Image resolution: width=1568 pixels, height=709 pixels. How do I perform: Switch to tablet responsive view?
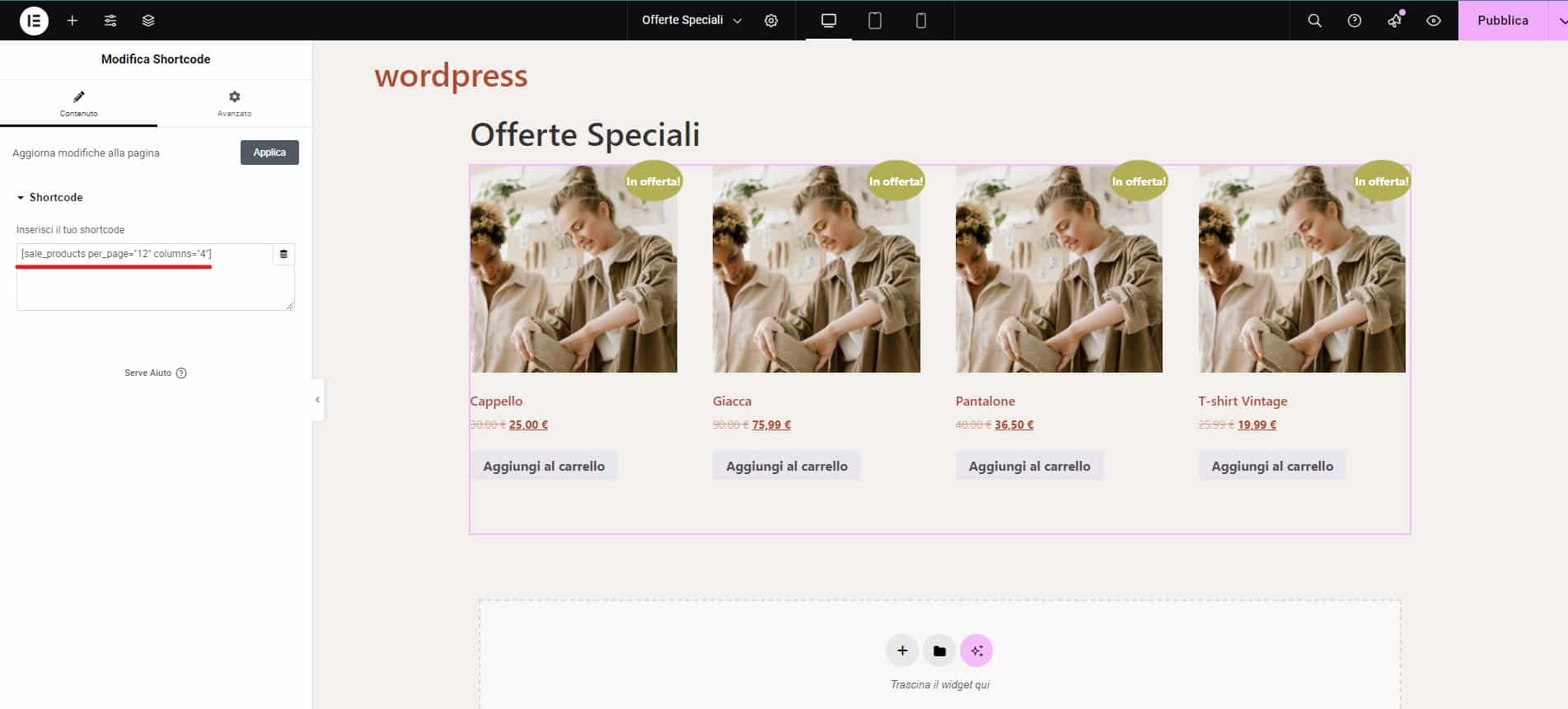[875, 21]
